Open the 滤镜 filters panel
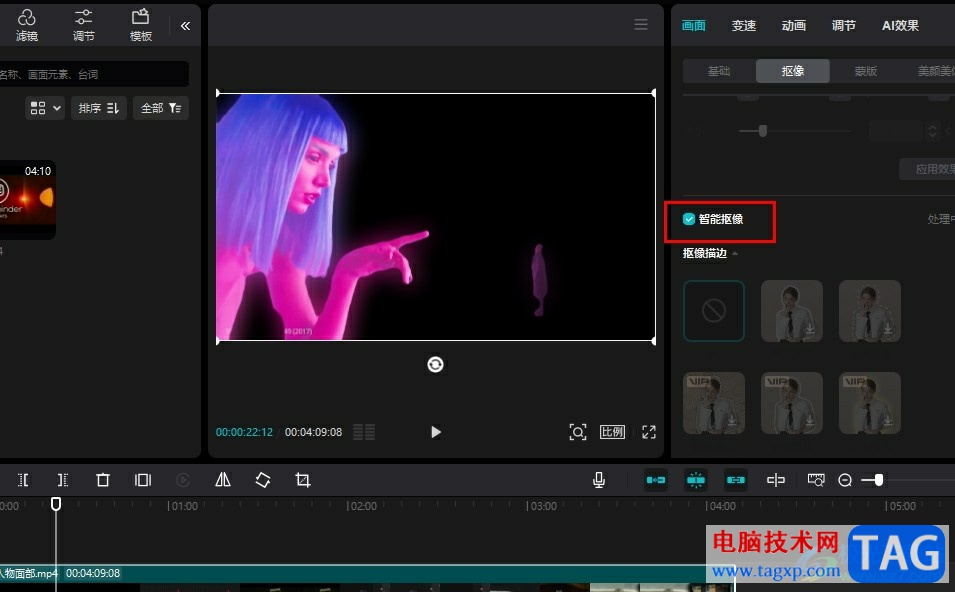955x592 pixels. point(26,25)
